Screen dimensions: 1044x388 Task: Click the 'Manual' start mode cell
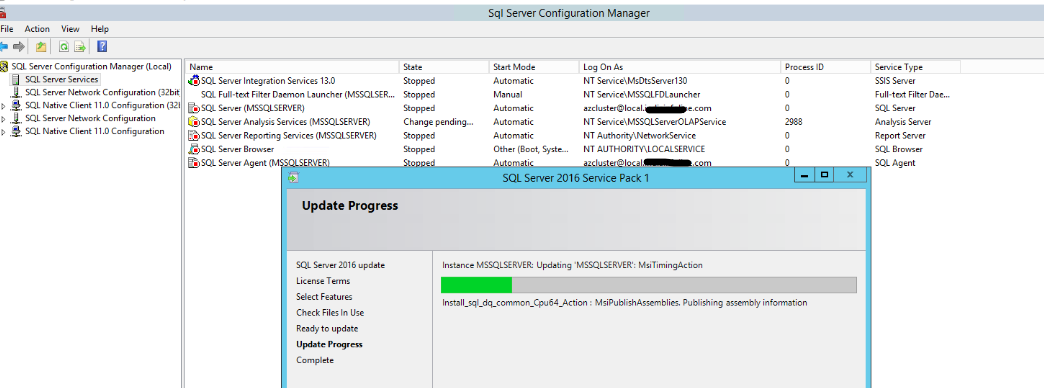[507, 95]
